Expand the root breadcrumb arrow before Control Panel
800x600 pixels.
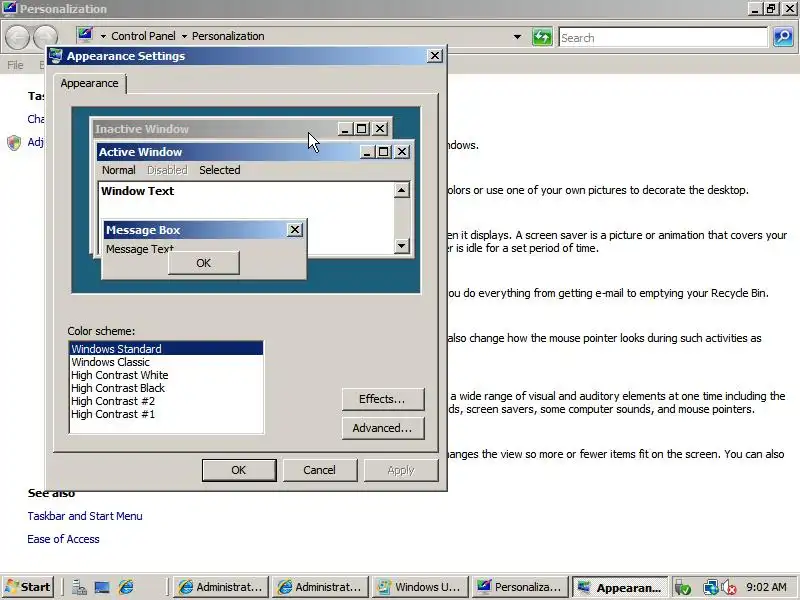[103, 36]
